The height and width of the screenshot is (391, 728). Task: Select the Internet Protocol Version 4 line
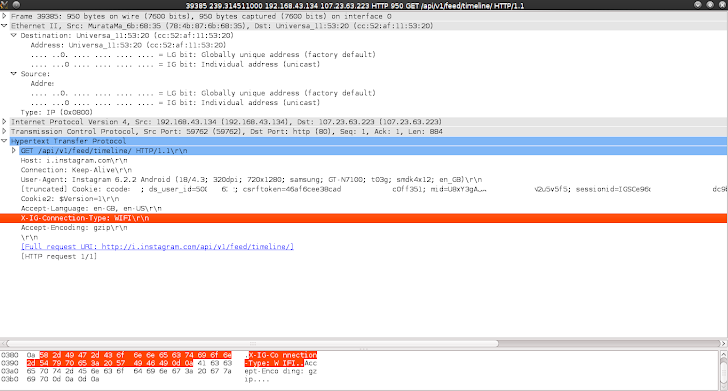[227, 122]
